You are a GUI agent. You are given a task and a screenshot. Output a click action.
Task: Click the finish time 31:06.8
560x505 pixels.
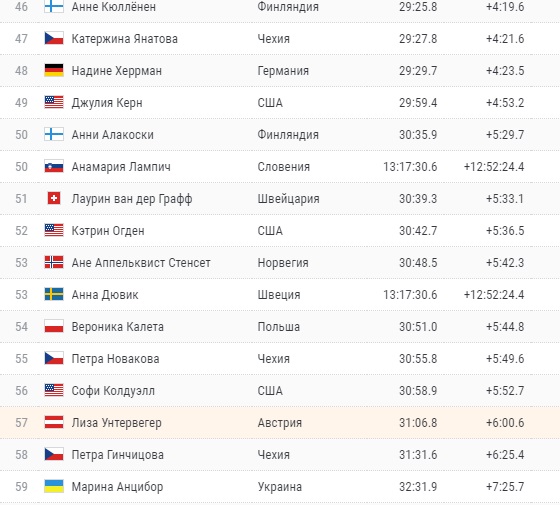[418, 422]
